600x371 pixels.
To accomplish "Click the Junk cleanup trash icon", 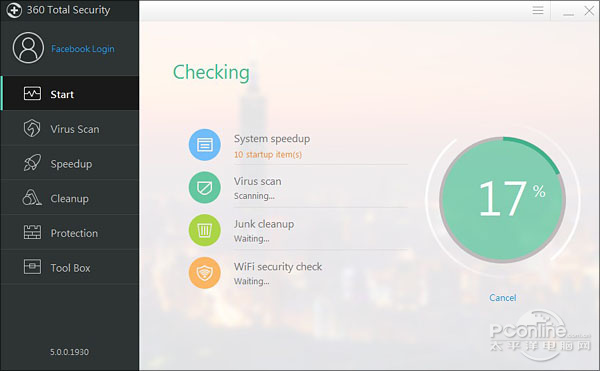I will click(205, 230).
